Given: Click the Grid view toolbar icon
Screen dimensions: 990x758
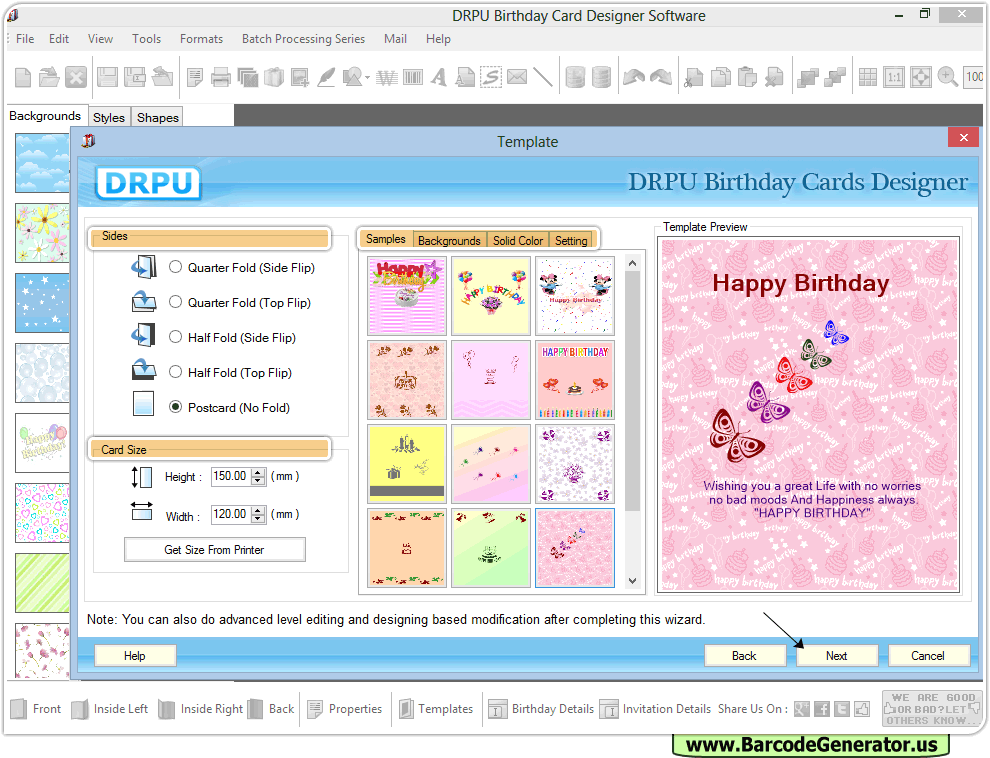Looking at the screenshot, I should 868,77.
